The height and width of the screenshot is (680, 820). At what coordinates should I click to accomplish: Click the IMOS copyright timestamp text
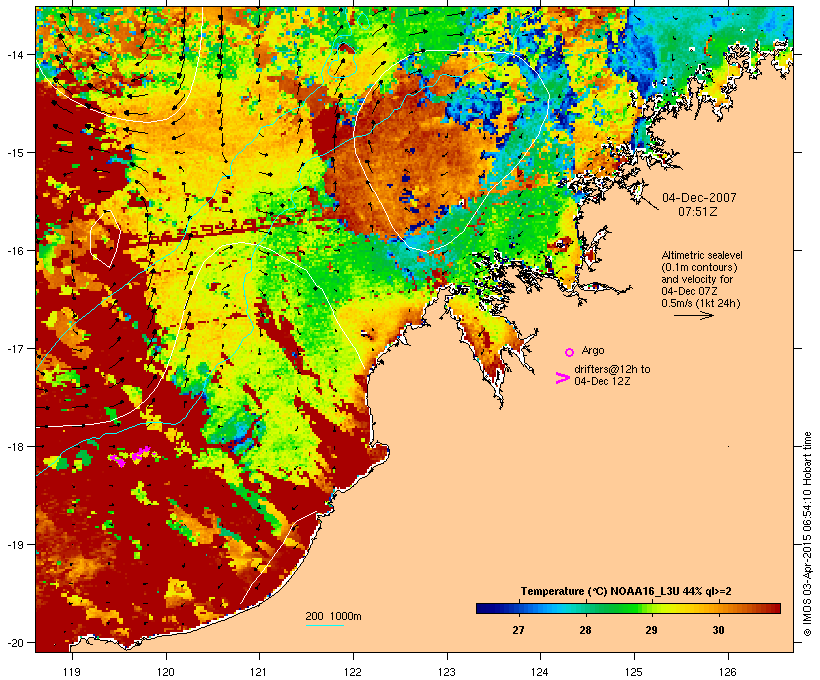(x=807, y=534)
